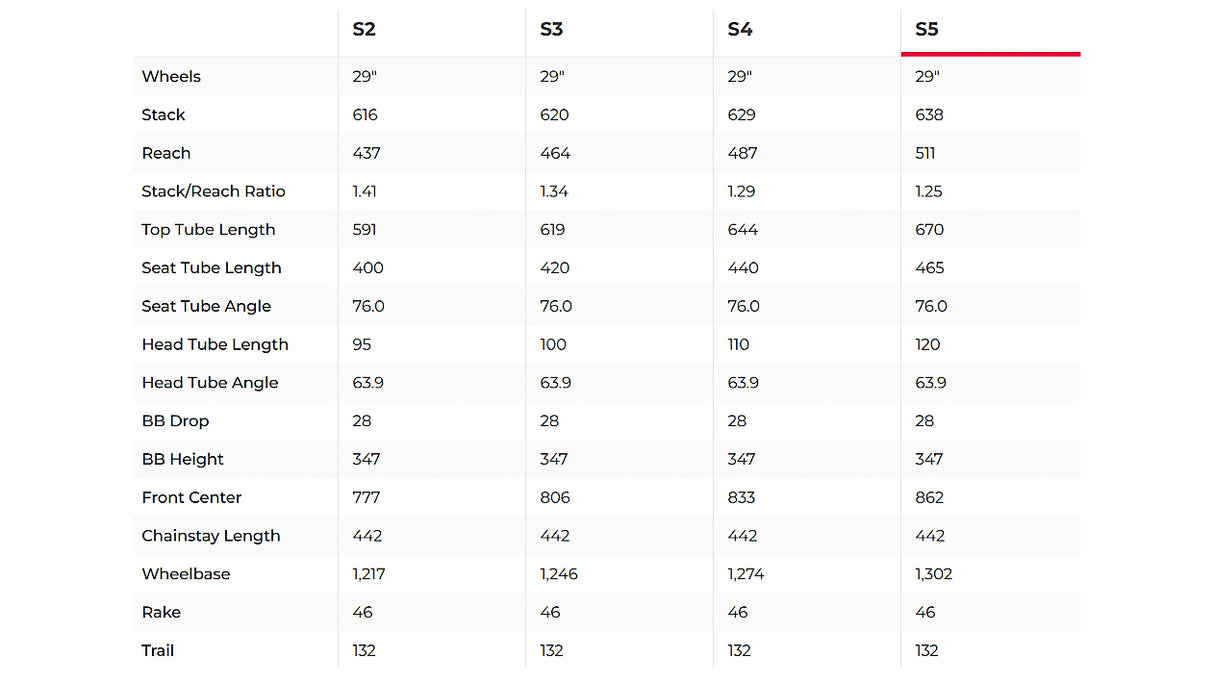This screenshot has width=1214, height=683.
Task: Select the S3 size column header
Action: point(551,29)
